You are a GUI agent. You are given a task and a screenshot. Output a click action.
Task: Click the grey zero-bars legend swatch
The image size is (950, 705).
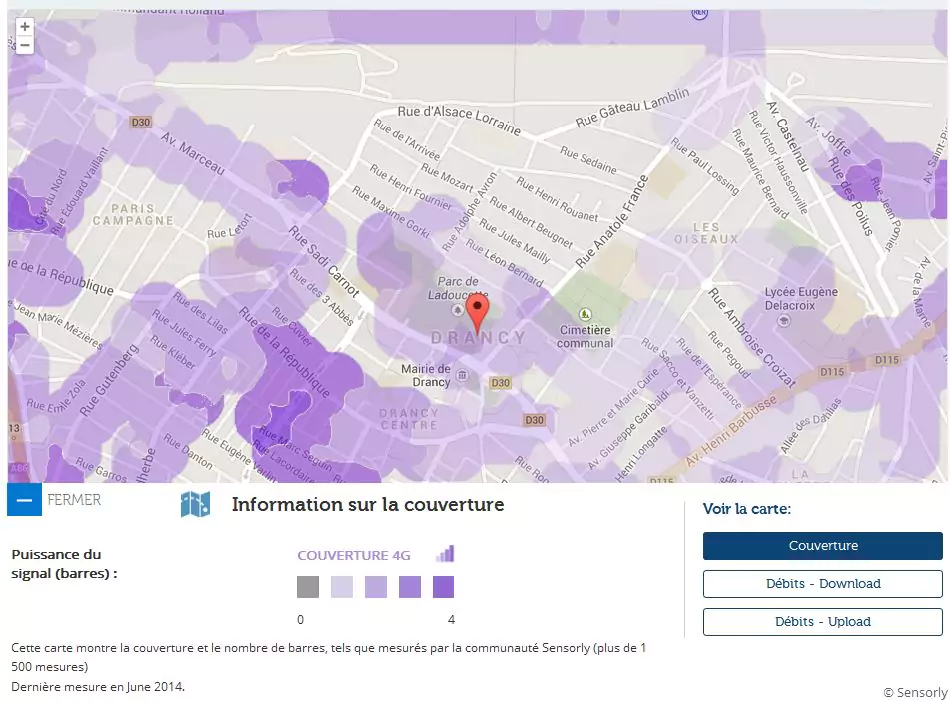(308, 587)
